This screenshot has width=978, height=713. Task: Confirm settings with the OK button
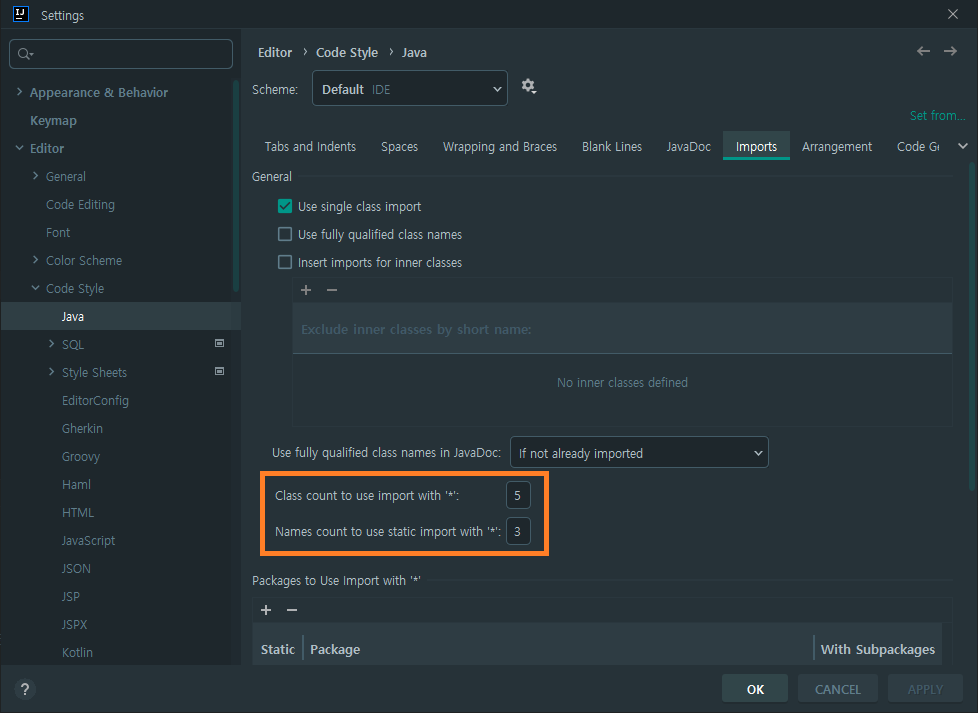[754, 688]
